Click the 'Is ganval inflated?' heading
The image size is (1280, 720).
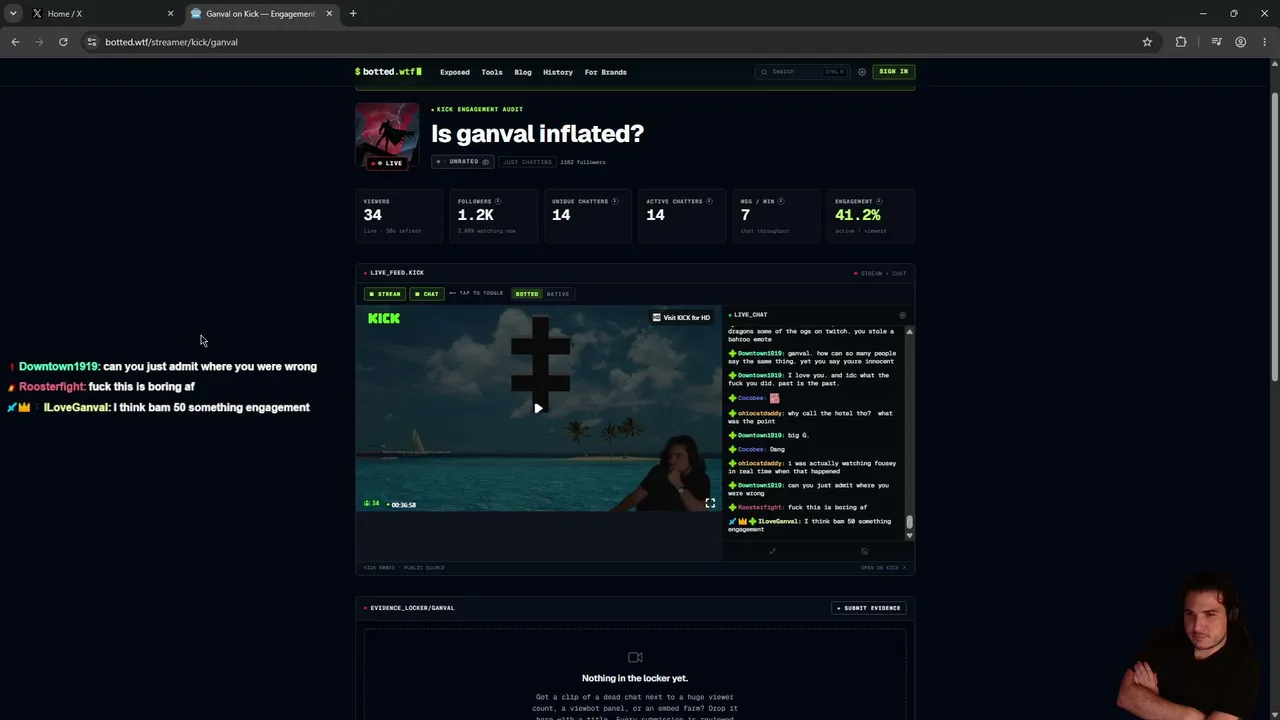click(x=537, y=134)
